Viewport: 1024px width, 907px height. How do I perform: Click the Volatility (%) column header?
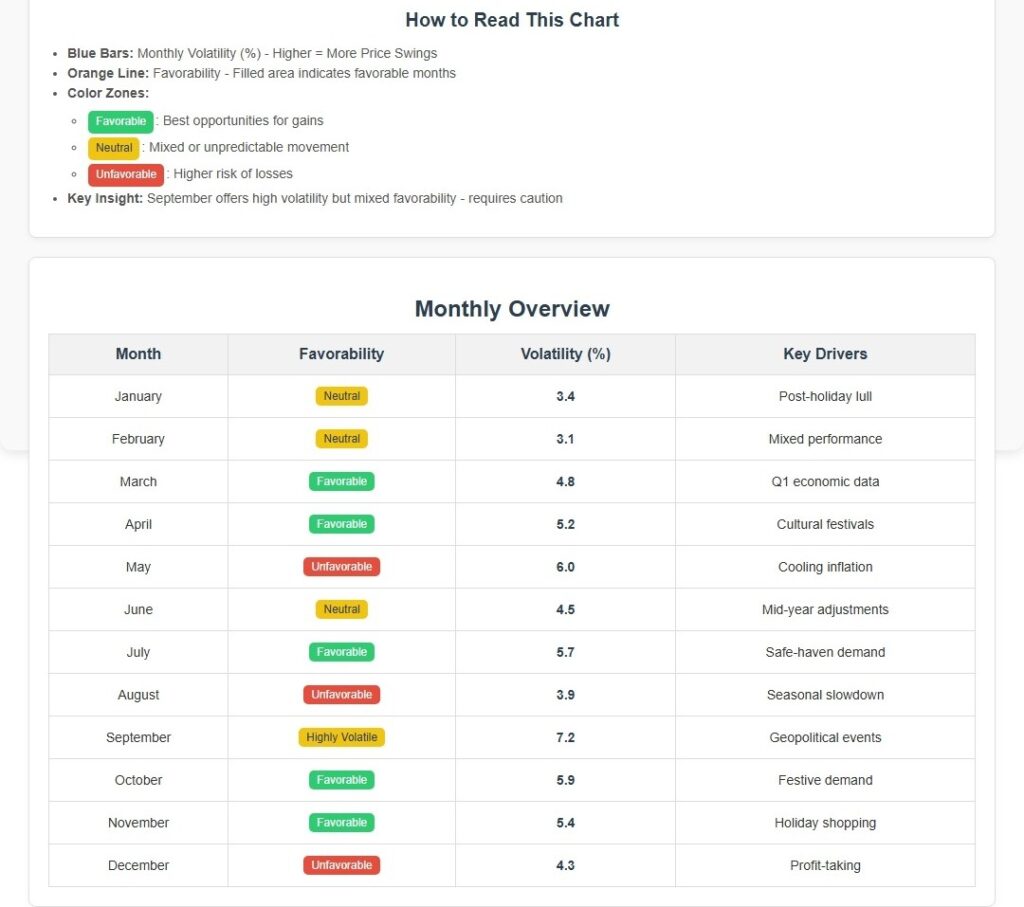pos(565,354)
